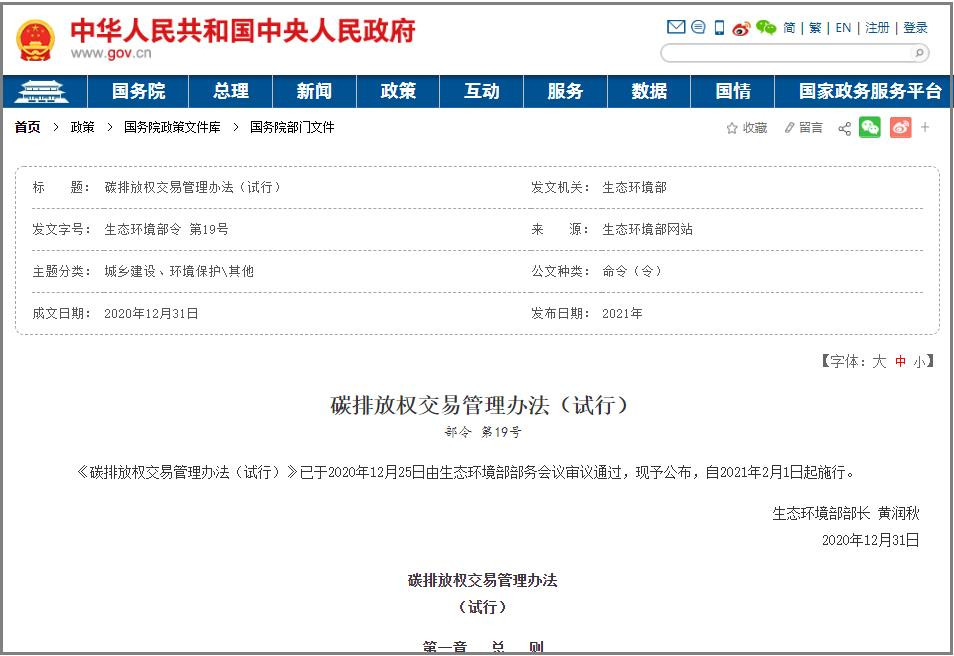This screenshot has width=954, height=656.
Task: Share via green WeChat button
Action: (869, 127)
